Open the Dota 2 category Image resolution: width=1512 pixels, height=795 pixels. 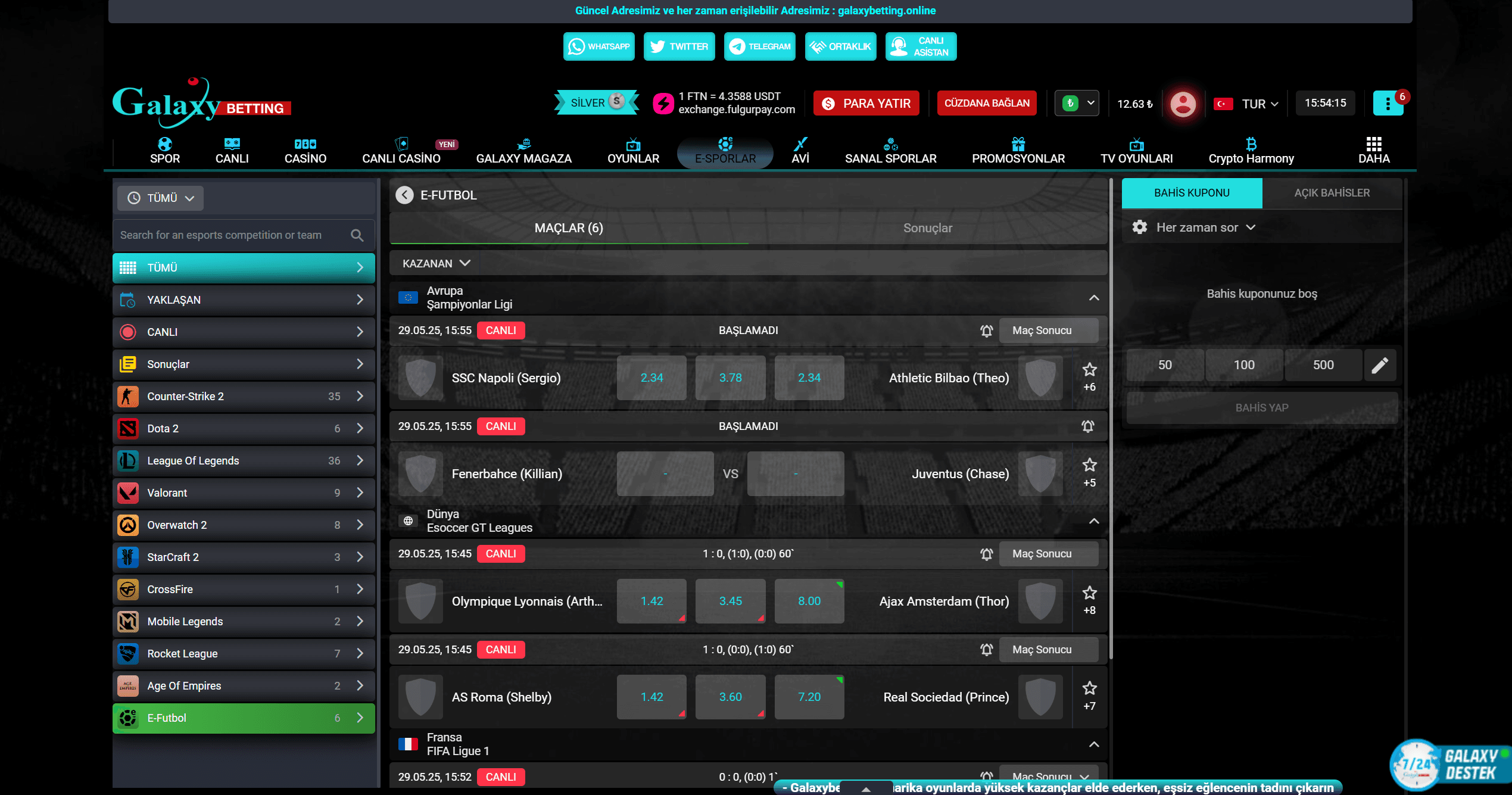[x=244, y=429]
